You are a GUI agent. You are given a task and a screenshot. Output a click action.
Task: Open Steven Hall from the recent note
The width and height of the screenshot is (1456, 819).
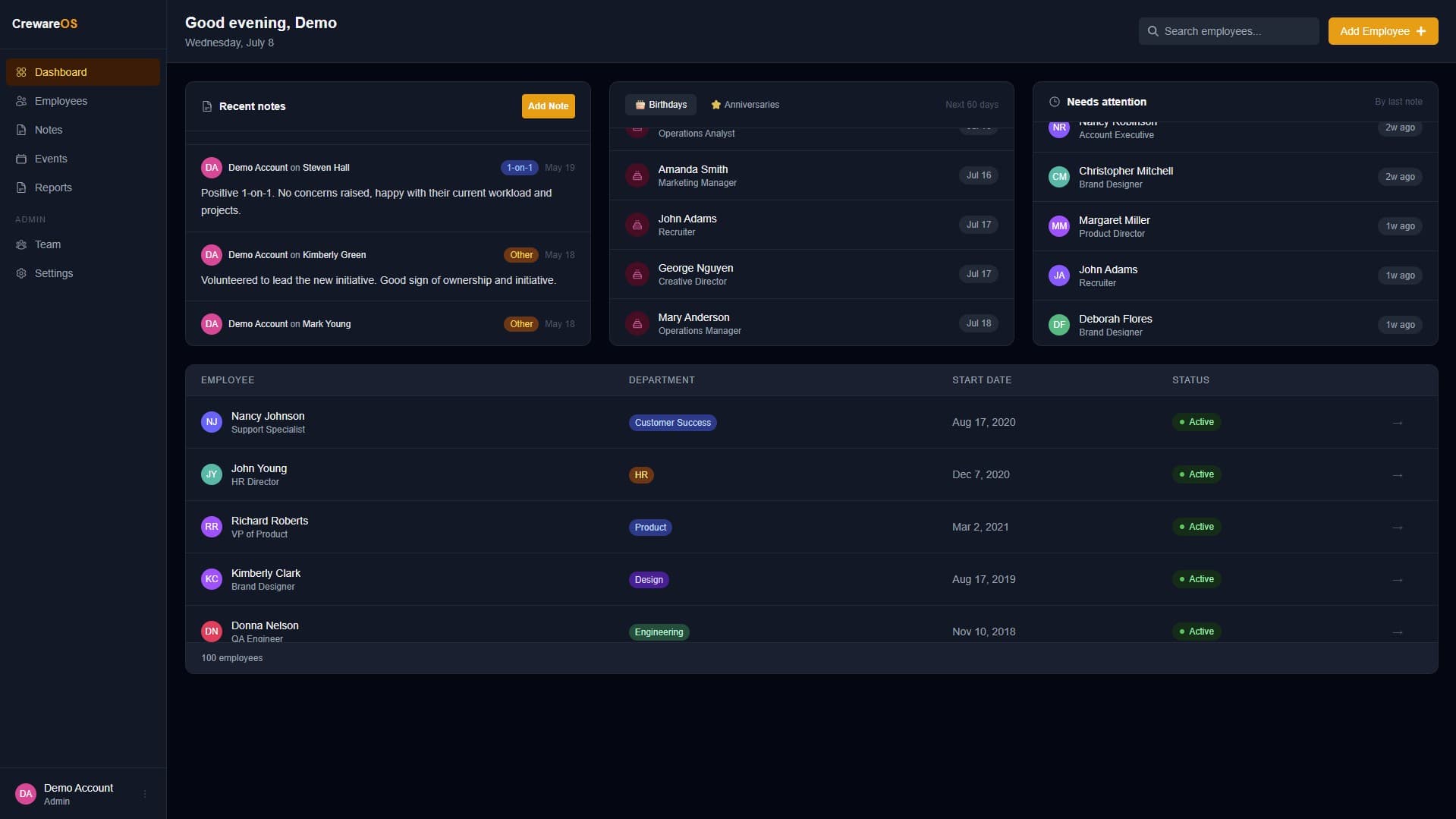tap(325, 168)
